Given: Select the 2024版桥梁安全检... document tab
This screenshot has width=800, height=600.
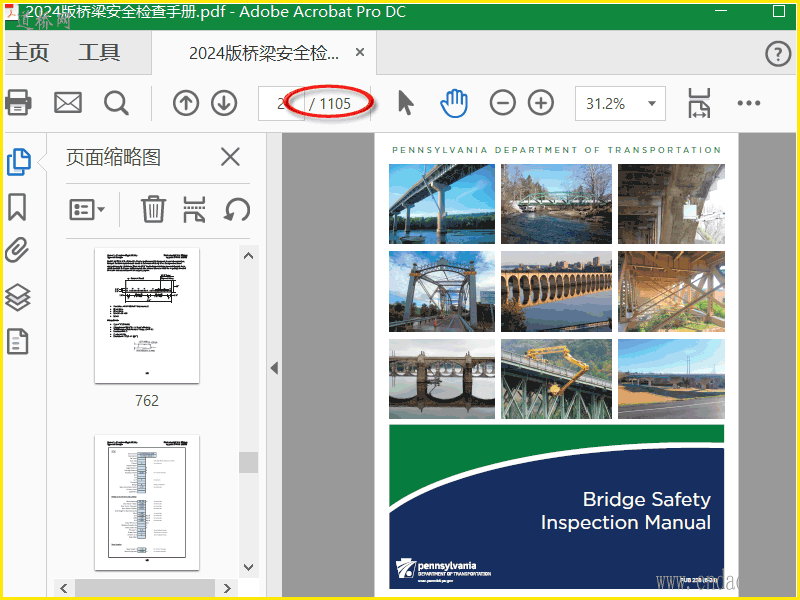Looking at the screenshot, I should point(264,53).
